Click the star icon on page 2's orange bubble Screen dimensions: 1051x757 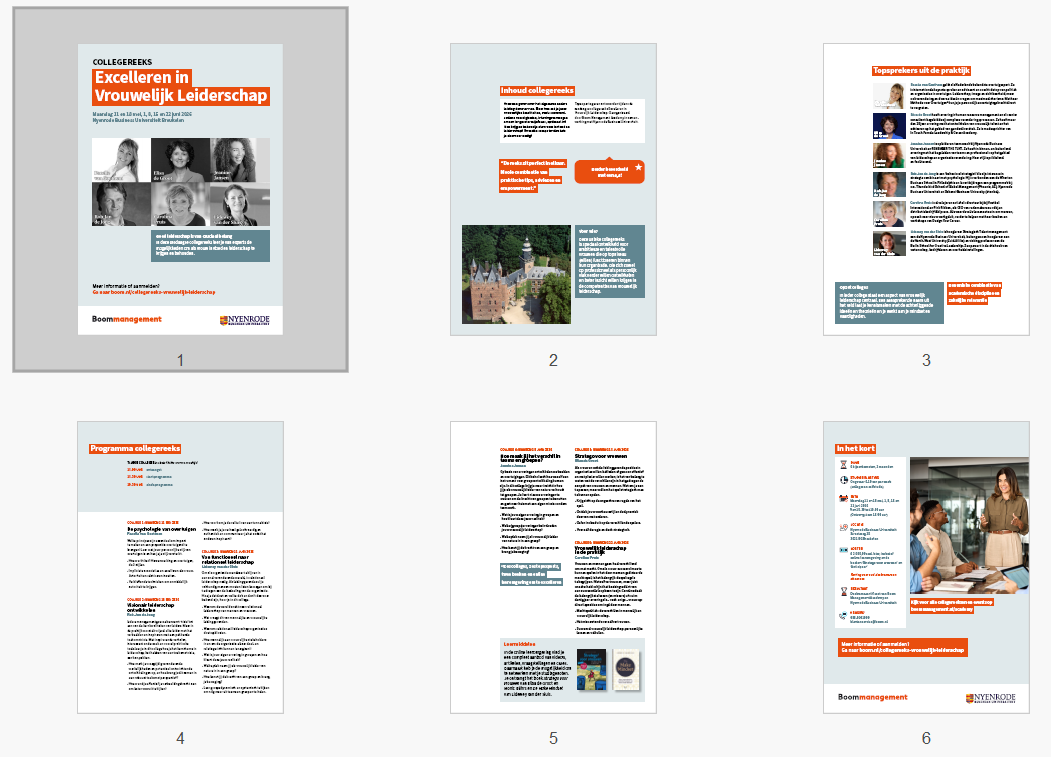pos(638,166)
